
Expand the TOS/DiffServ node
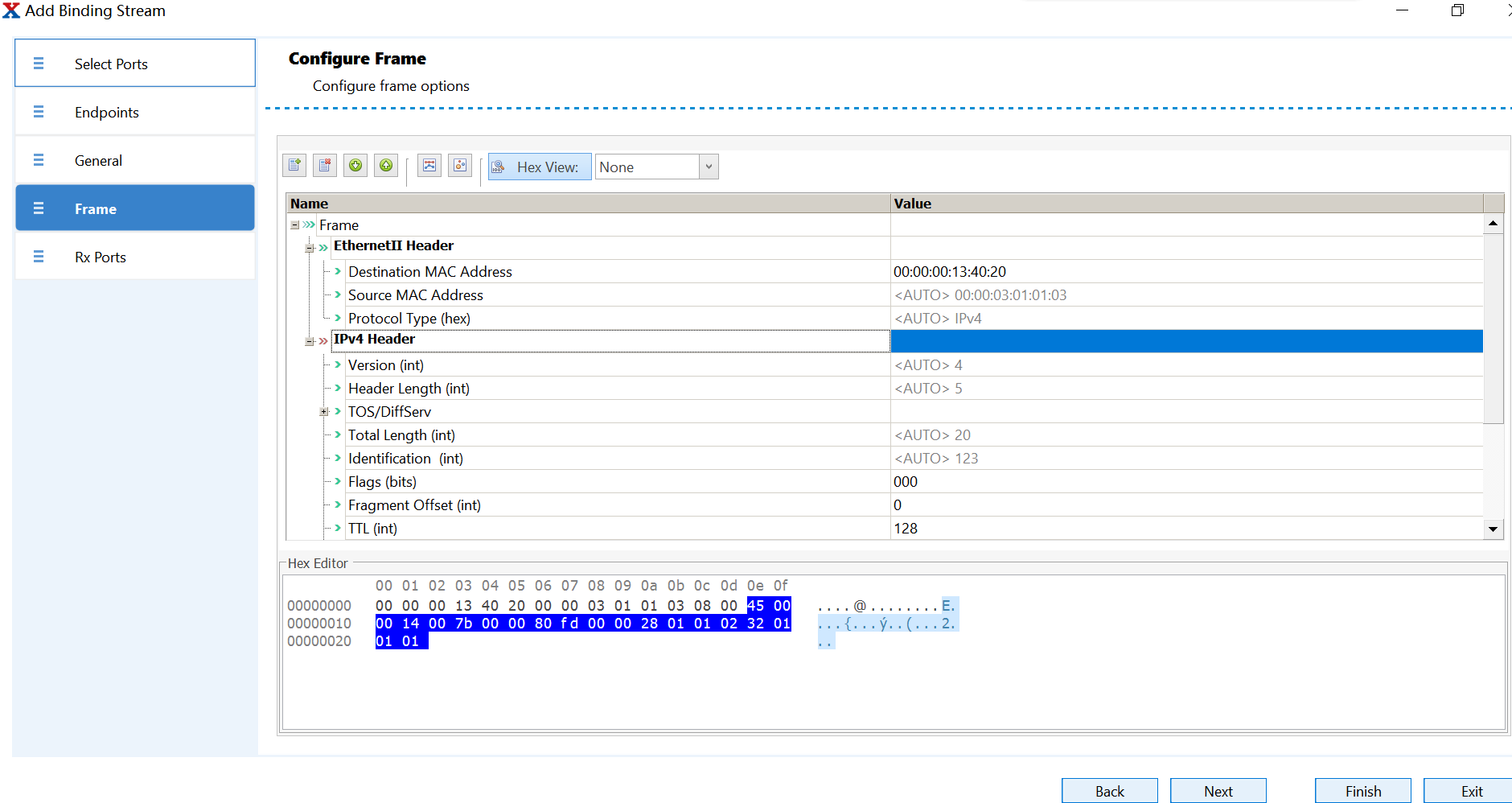click(x=324, y=411)
